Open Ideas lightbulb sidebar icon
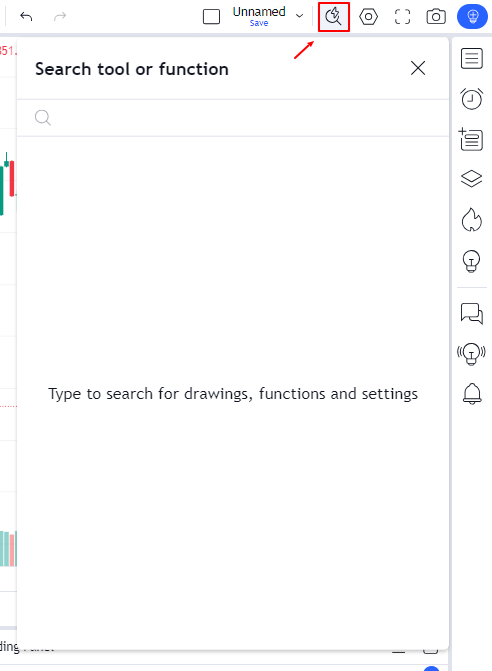 coord(471,261)
